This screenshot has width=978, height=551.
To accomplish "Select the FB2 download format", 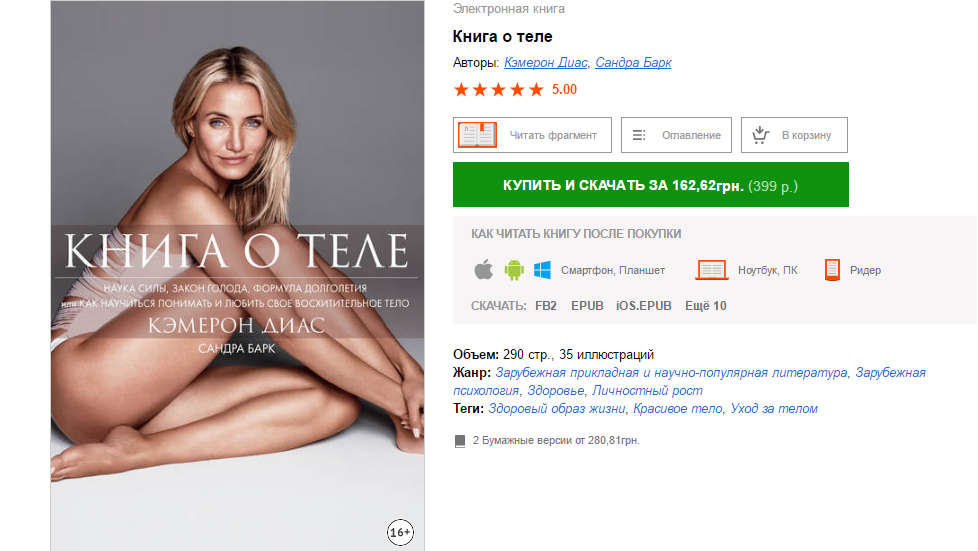I will pos(545,306).
